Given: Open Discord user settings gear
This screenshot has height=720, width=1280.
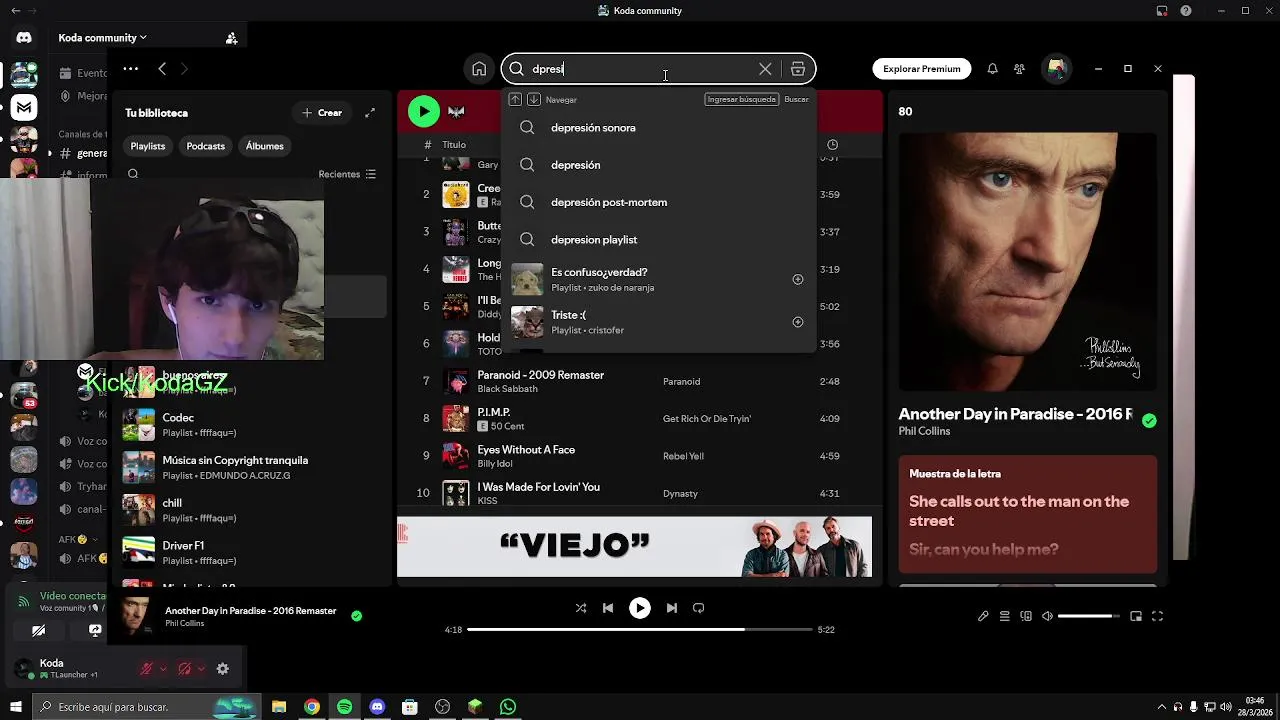Looking at the screenshot, I should click(223, 669).
